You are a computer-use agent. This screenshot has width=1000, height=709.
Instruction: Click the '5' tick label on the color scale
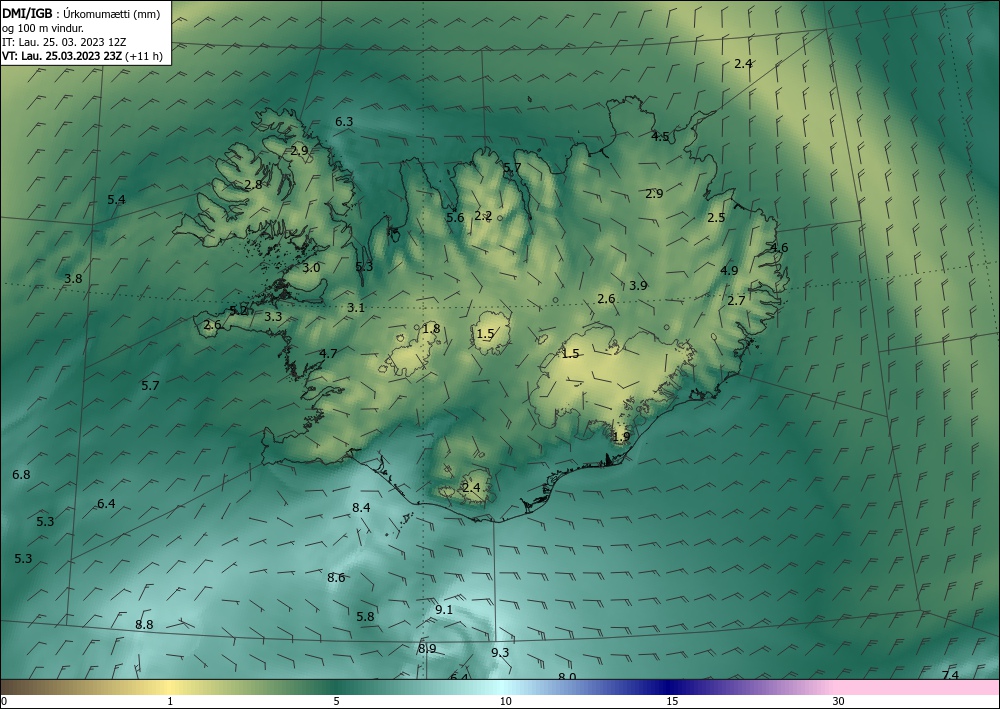[336, 701]
